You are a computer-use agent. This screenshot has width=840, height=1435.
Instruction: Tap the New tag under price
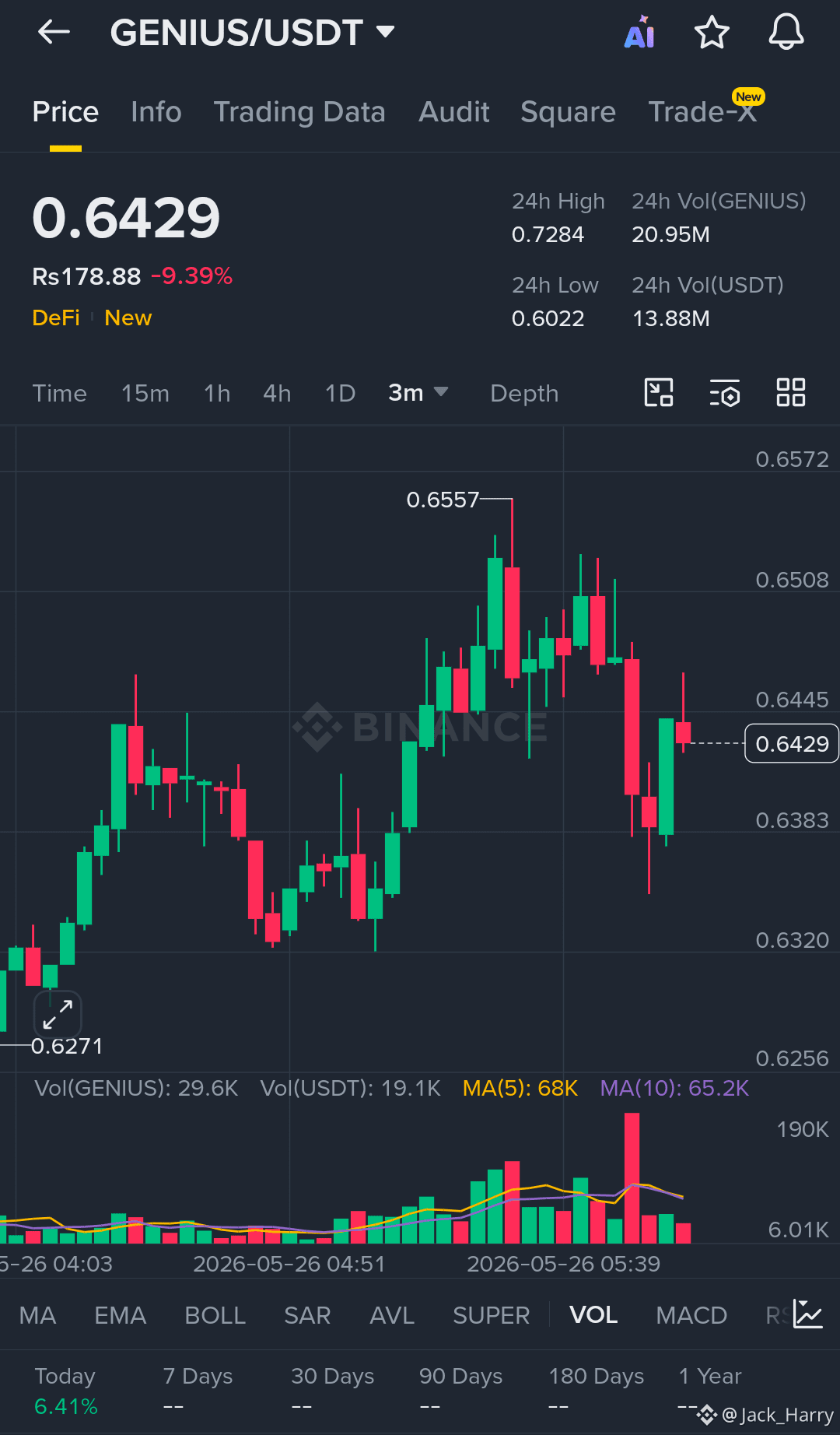[x=128, y=318]
